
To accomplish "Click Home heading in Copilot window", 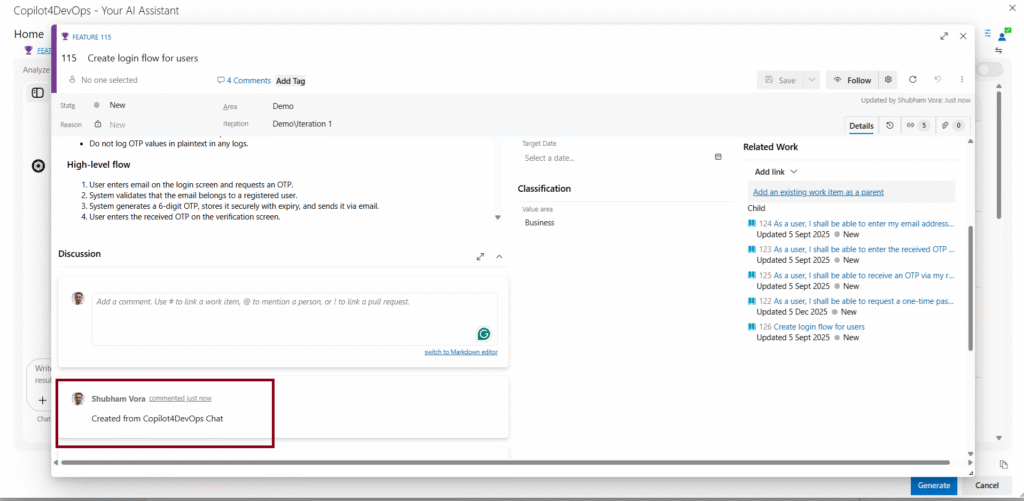I will (x=29, y=34).
